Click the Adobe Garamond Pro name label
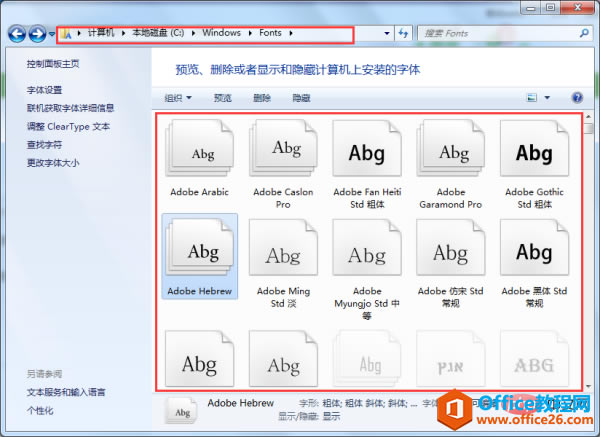This screenshot has height=437, width=600. click(x=451, y=198)
